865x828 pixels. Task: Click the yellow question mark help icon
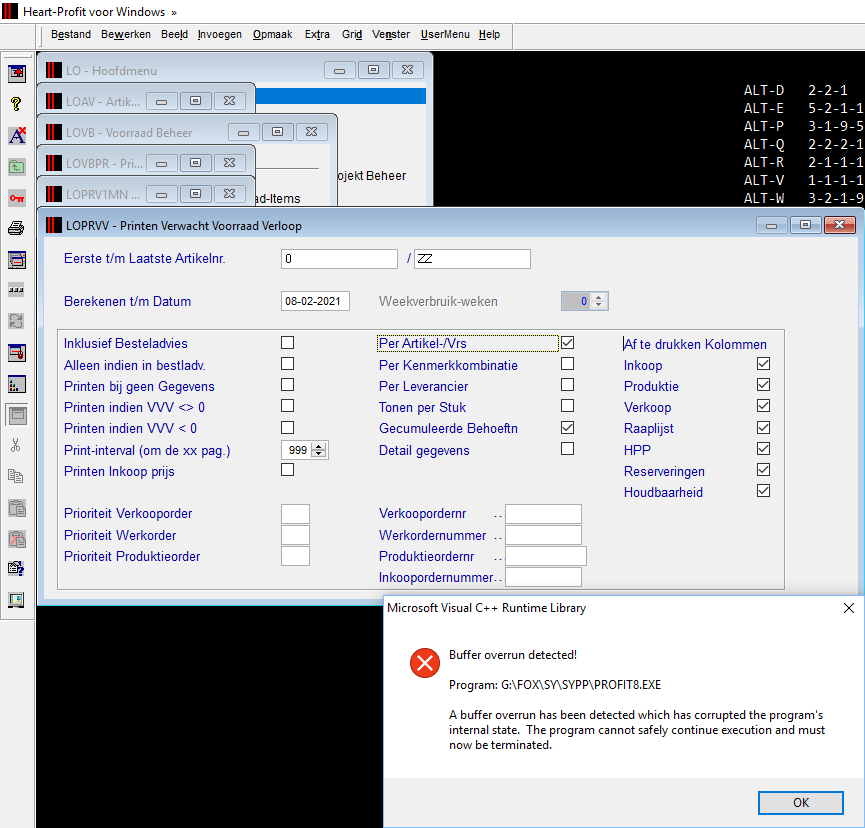click(16, 104)
